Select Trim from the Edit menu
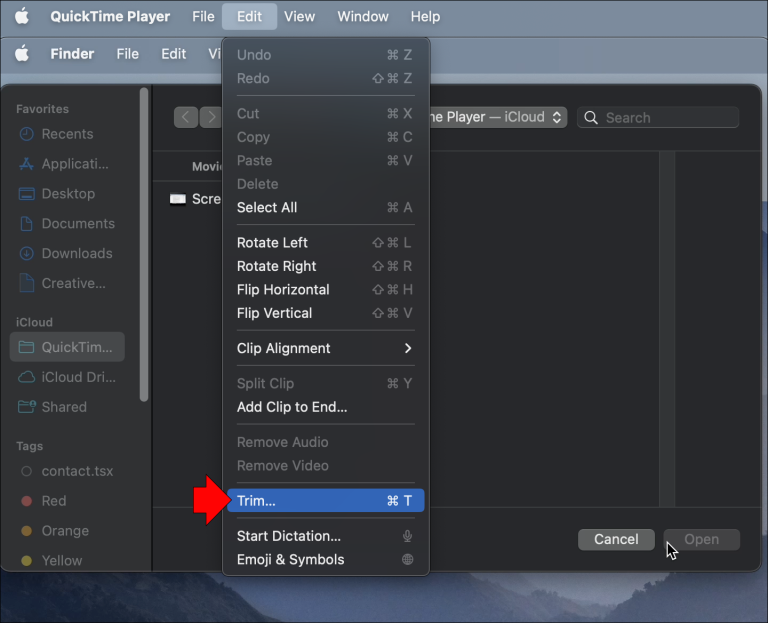The height and width of the screenshot is (623, 768). coord(325,501)
